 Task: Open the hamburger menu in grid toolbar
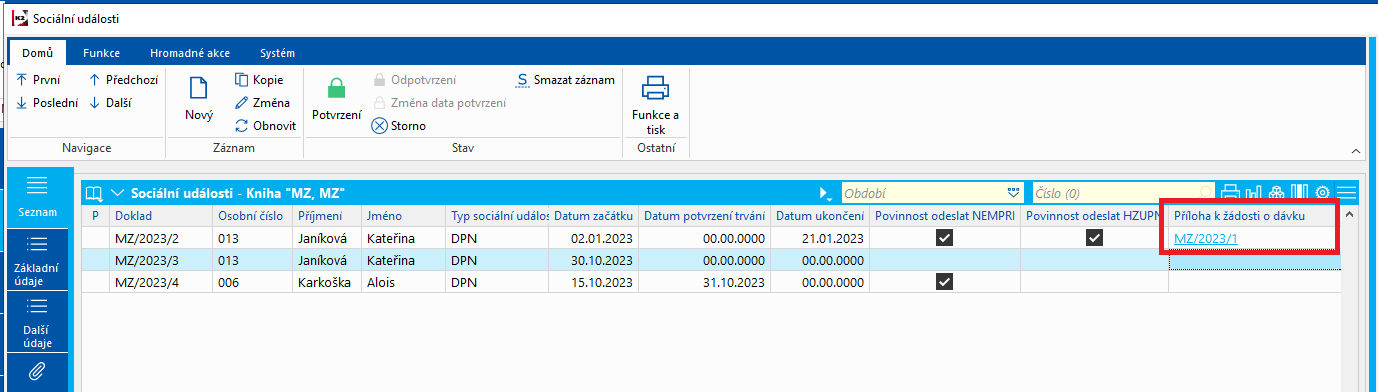[x=1346, y=192]
